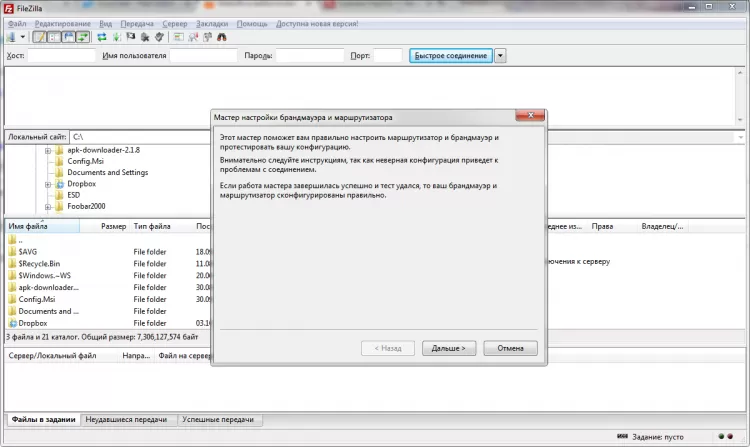Click red activity indicator in status bar
The height and width of the screenshot is (447, 750).
(x=730, y=436)
